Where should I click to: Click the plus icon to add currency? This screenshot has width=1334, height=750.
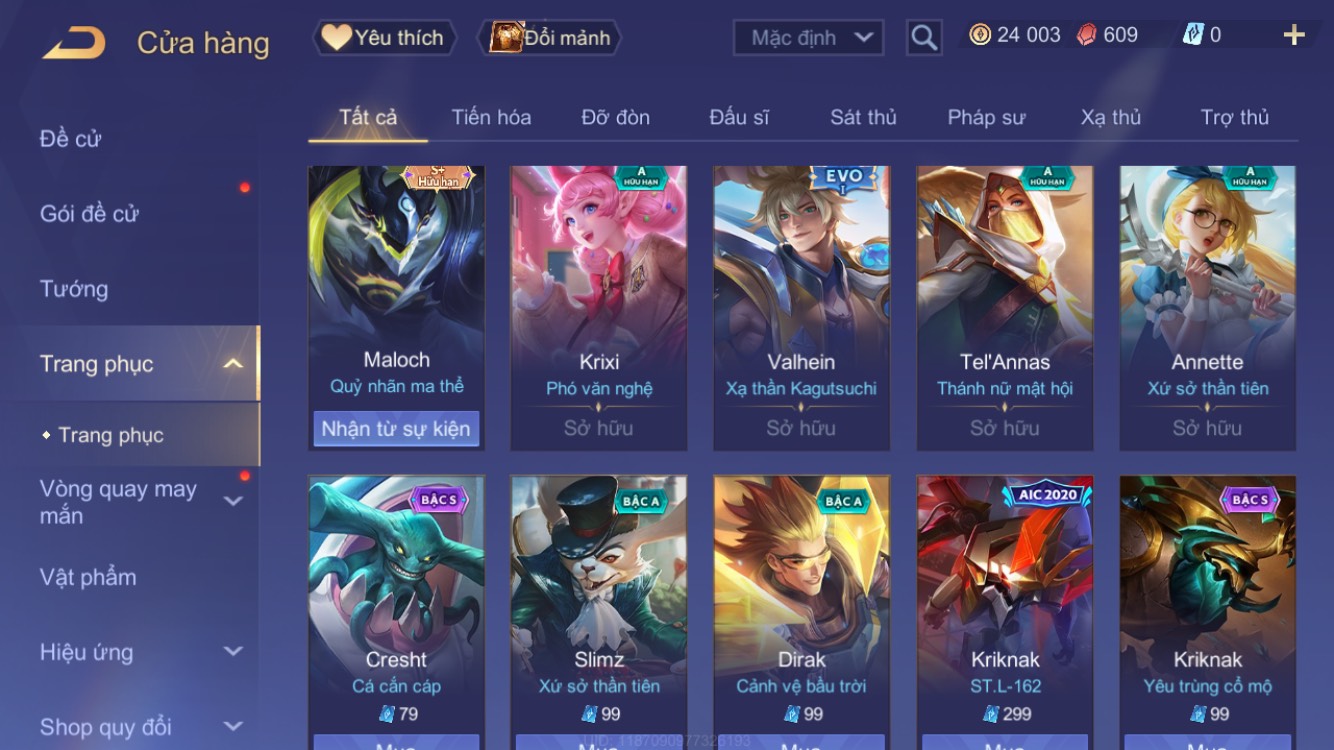1294,35
